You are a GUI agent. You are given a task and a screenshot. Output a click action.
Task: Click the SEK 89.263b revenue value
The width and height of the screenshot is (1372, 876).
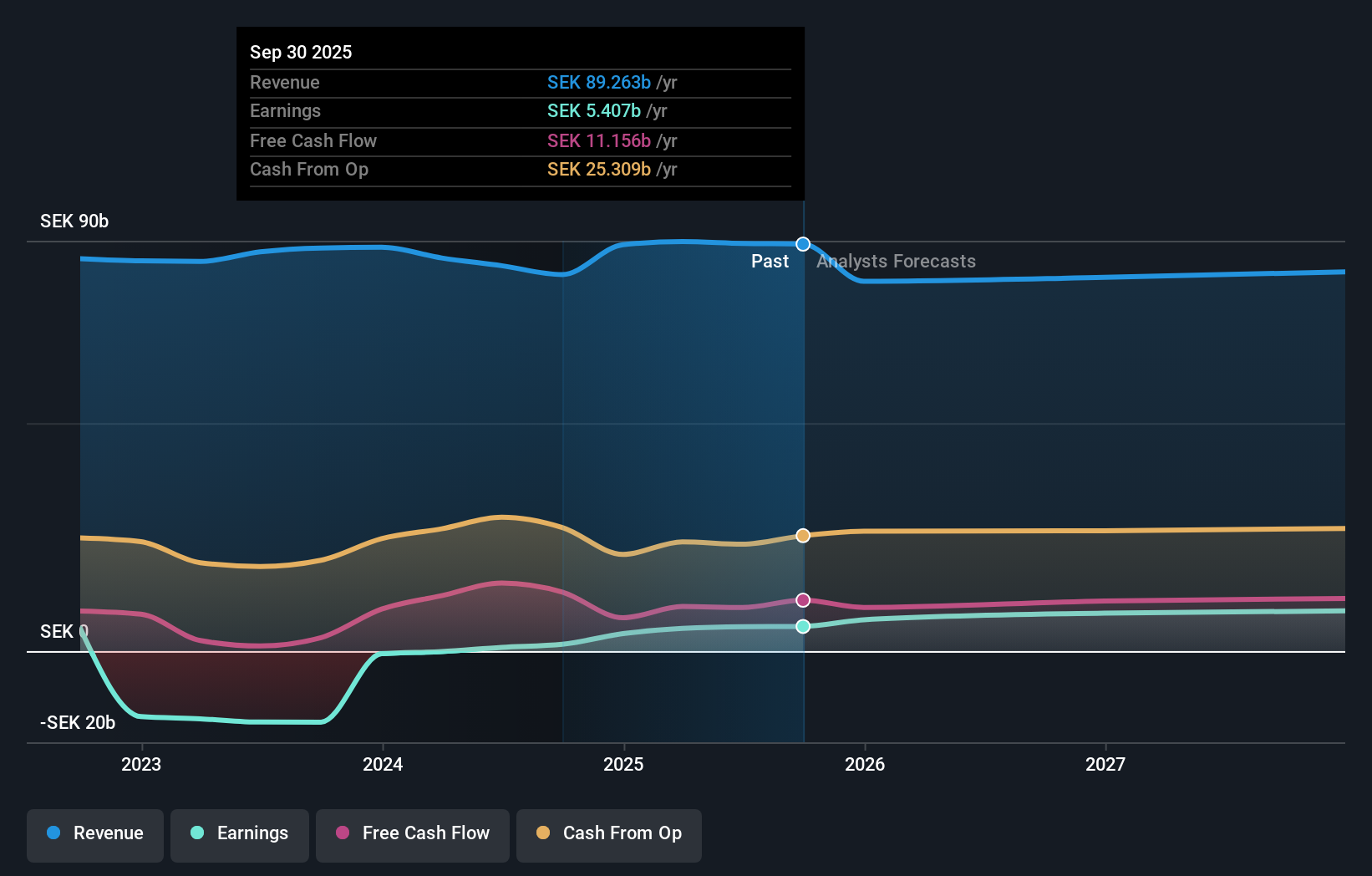point(599,82)
